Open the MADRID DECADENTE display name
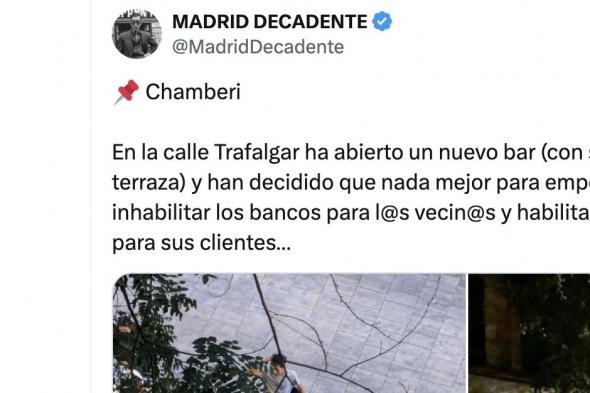Image resolution: width=590 pixels, height=393 pixels. point(269,21)
